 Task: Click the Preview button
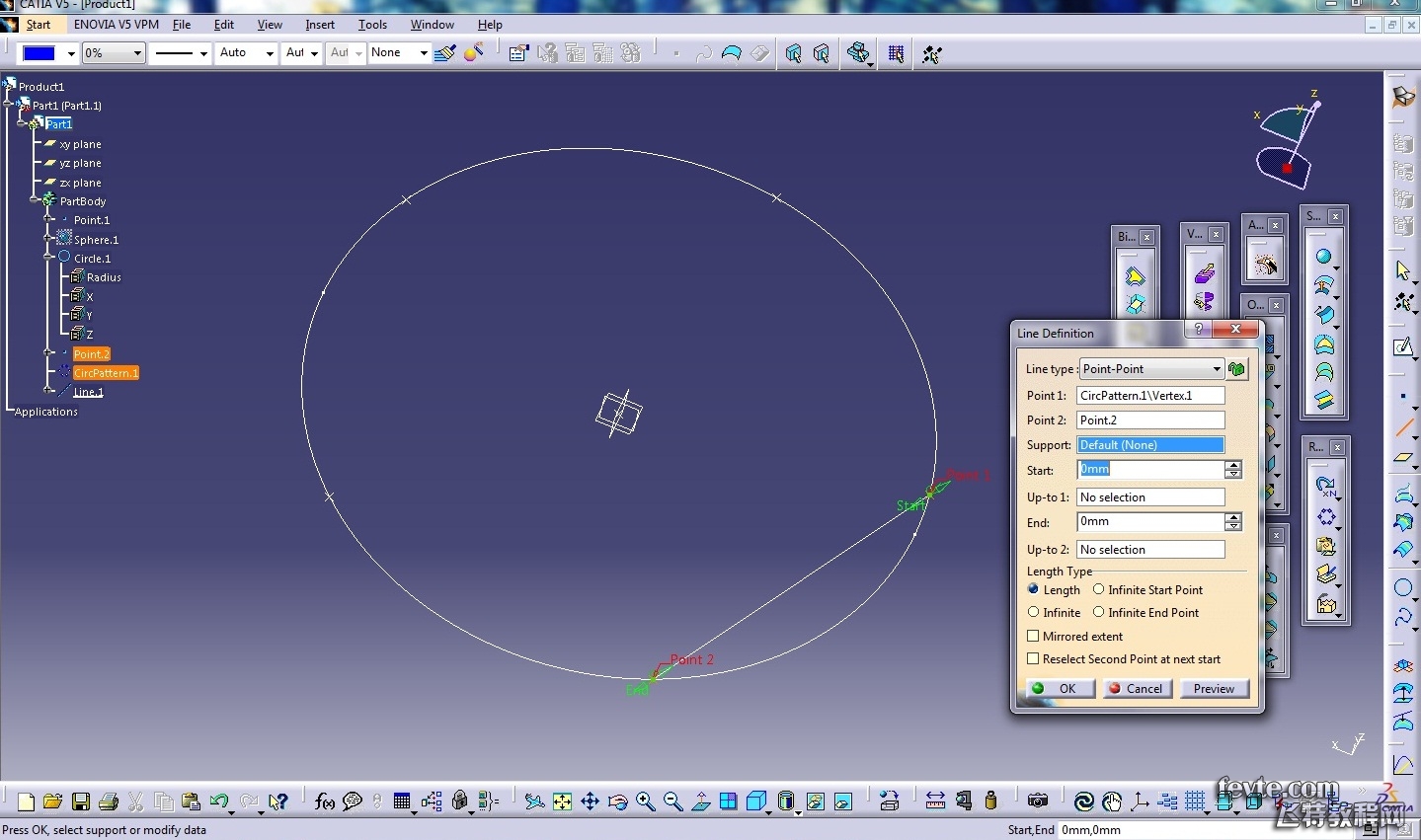point(1214,688)
